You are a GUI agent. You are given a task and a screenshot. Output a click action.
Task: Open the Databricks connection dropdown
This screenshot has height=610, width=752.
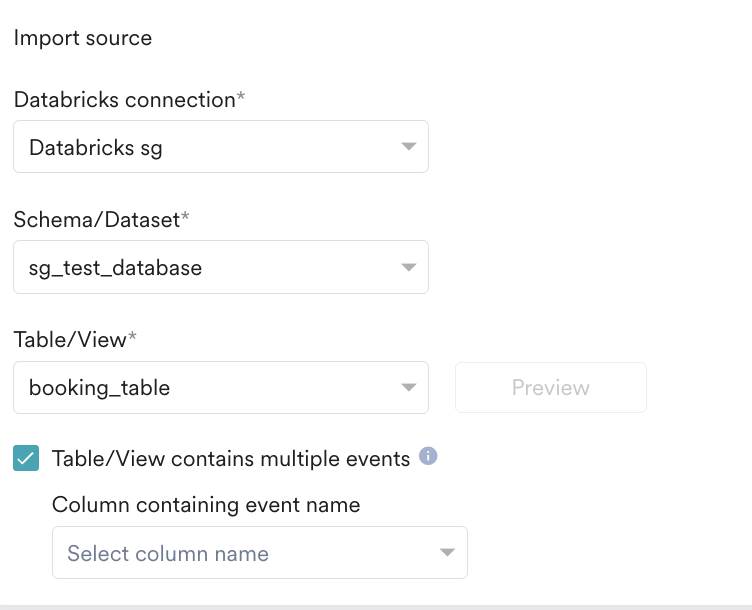tap(220, 147)
